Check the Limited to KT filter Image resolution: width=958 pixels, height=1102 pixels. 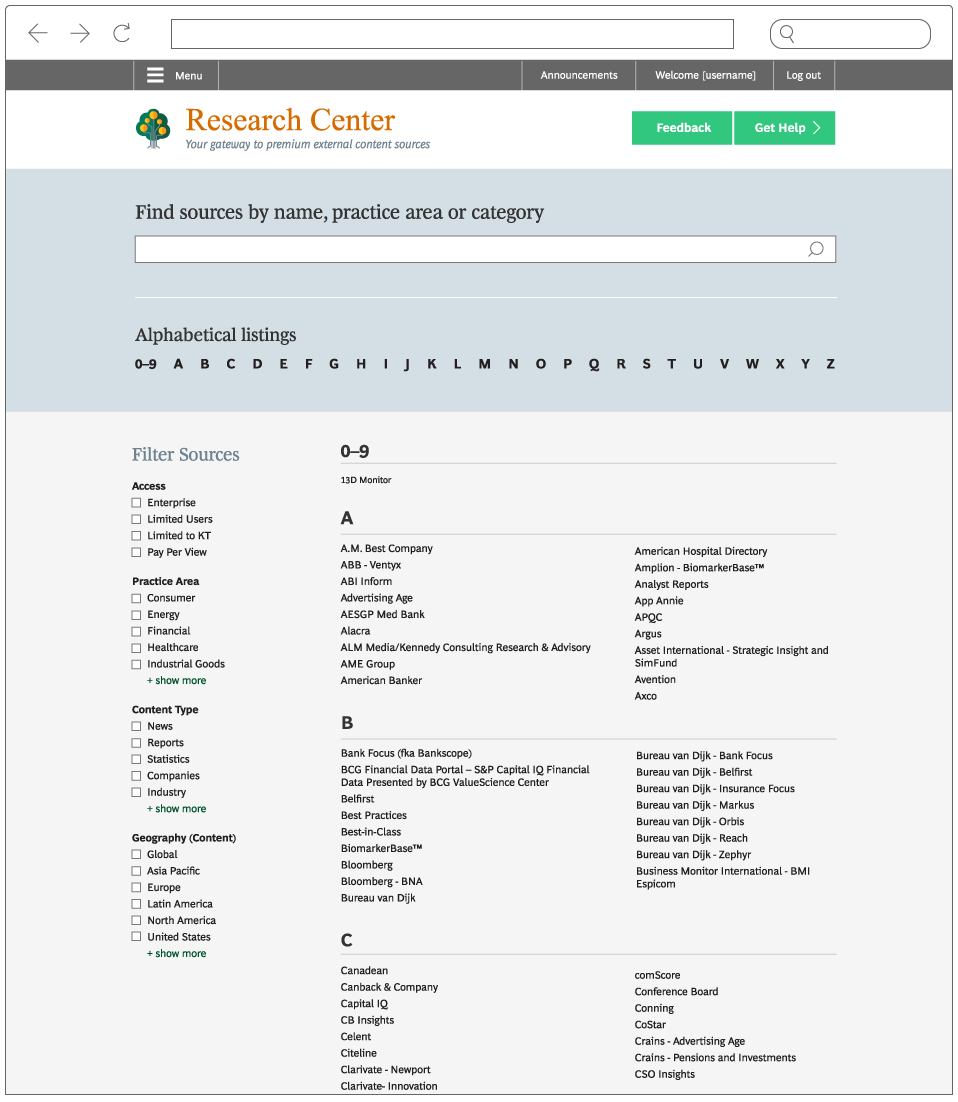136,536
